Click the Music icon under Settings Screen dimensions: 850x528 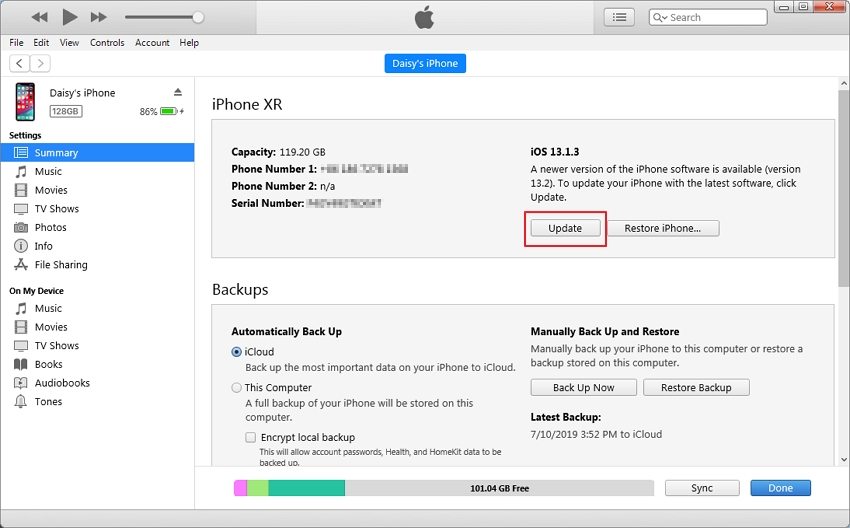pyautogui.click(x=21, y=172)
